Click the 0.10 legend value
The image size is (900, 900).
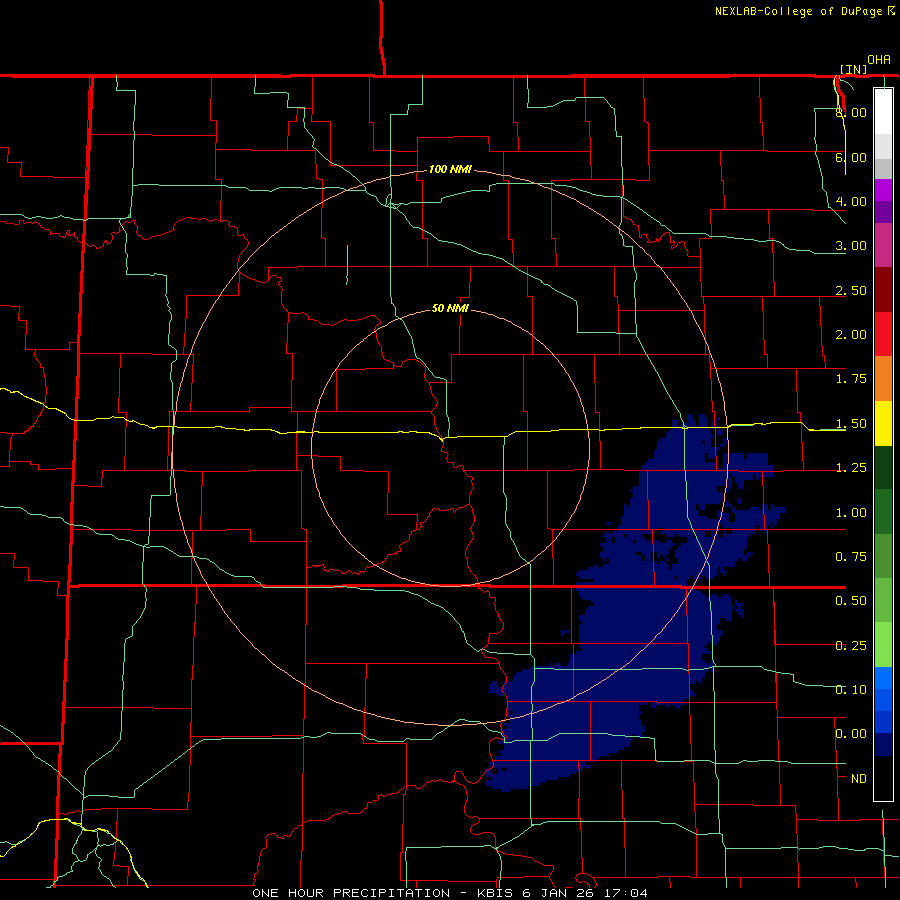[851, 690]
